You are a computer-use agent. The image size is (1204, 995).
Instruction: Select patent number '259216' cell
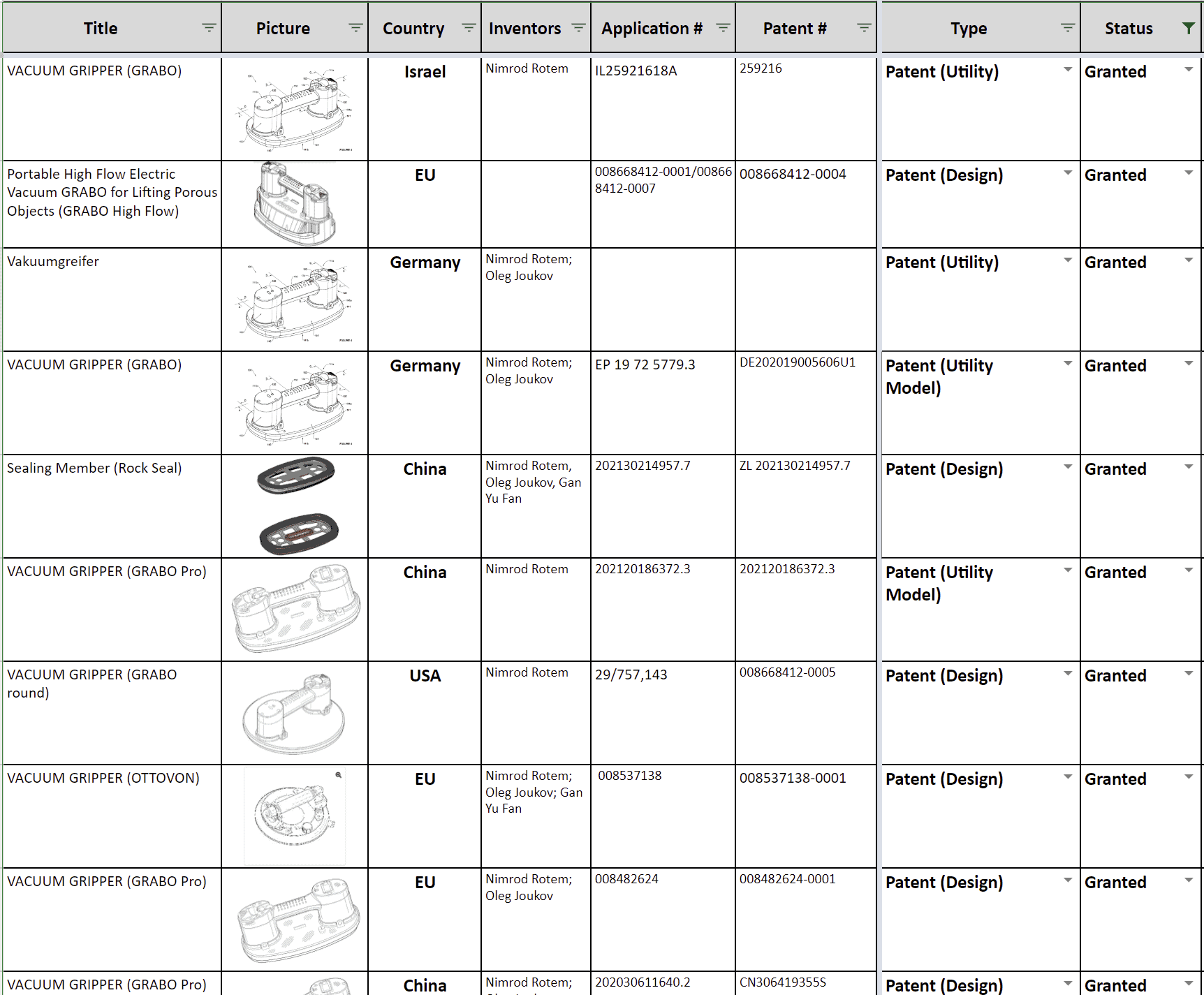point(806,109)
